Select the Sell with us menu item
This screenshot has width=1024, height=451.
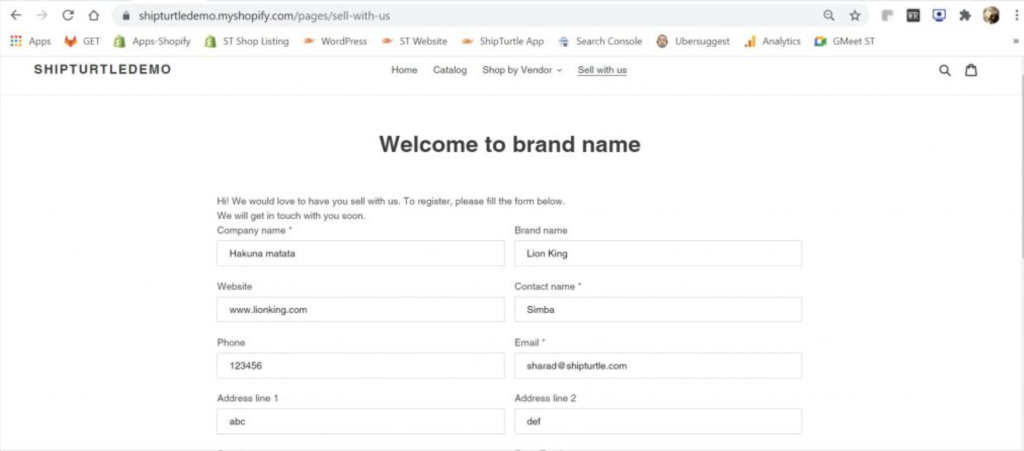point(602,70)
